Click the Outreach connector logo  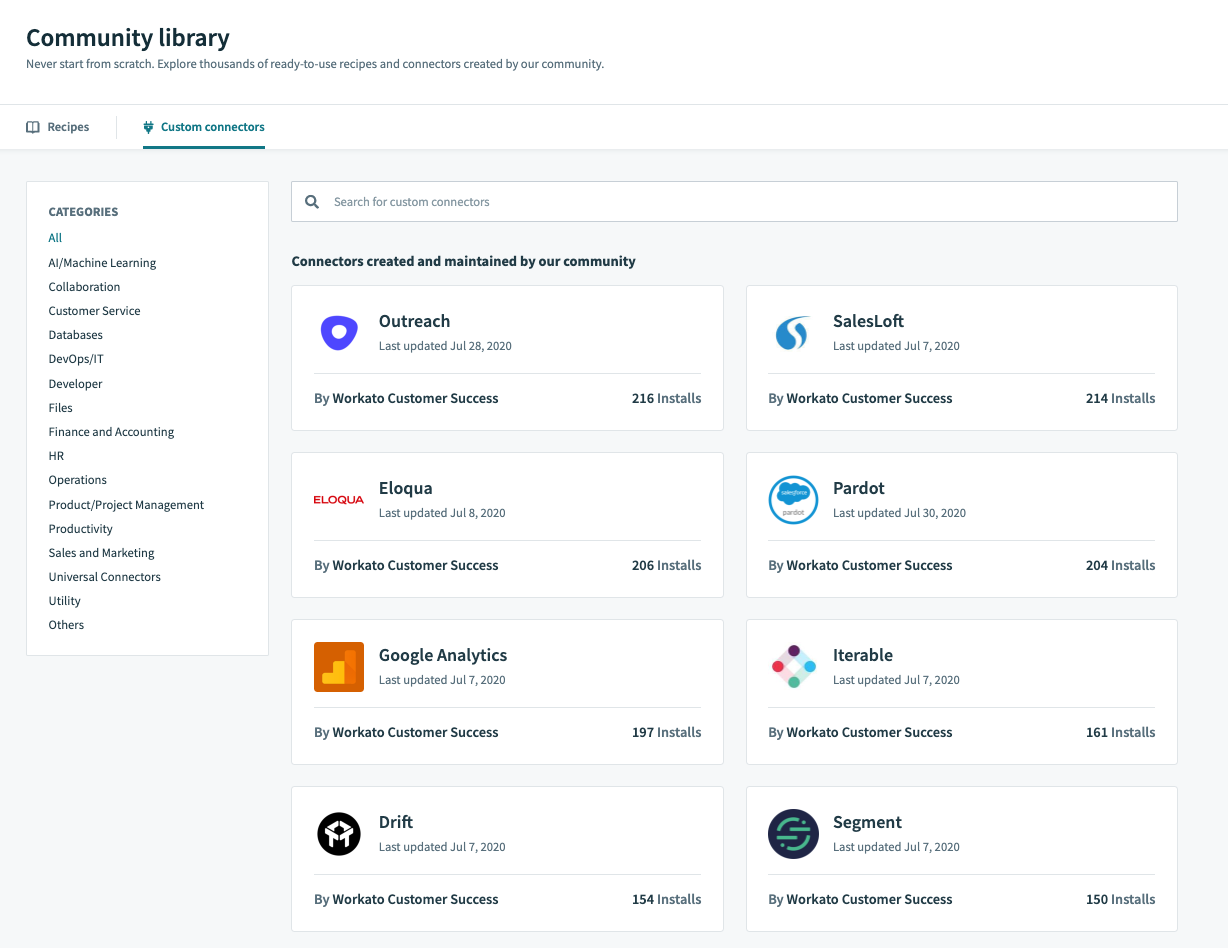point(339,333)
